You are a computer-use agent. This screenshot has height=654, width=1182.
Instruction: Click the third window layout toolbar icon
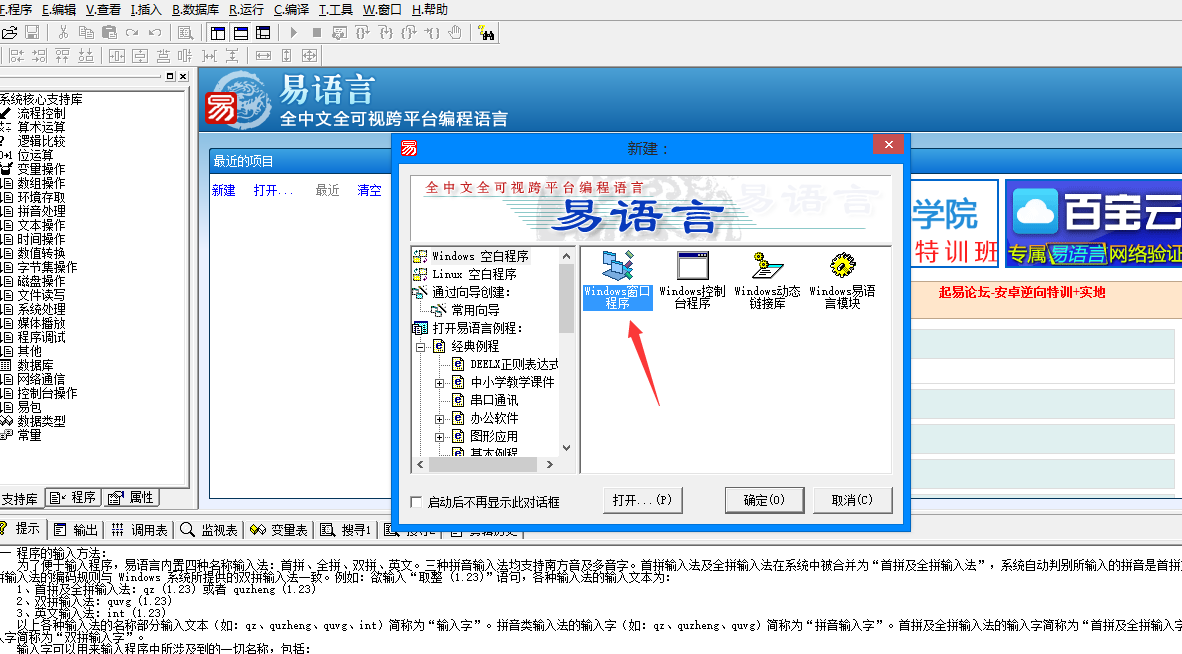pyautogui.click(x=263, y=32)
